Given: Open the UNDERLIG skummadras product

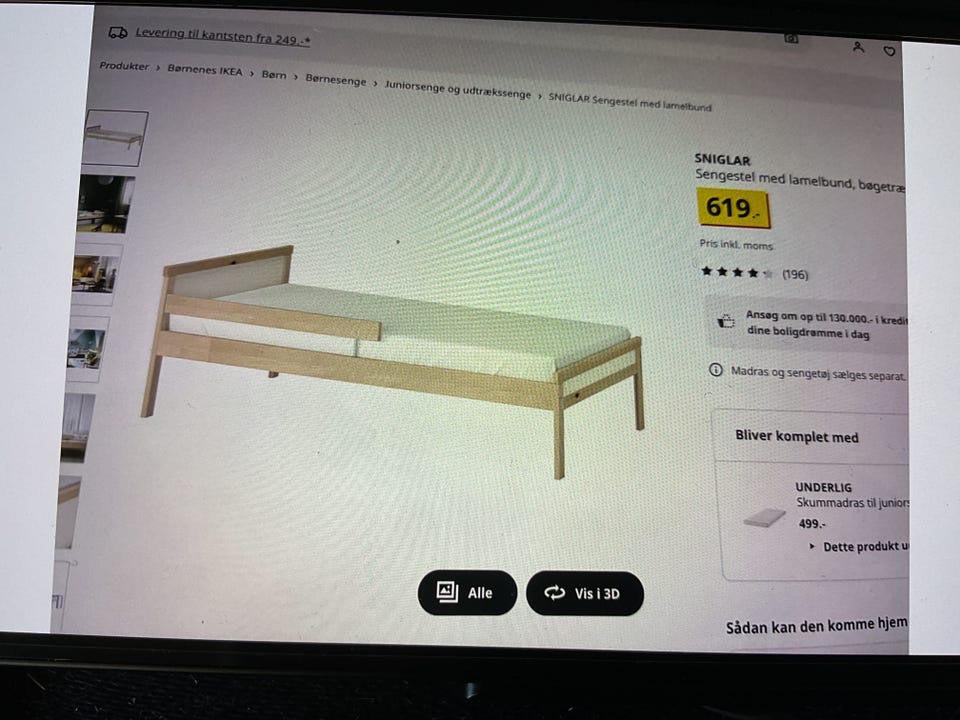Looking at the screenshot, I should [823, 487].
